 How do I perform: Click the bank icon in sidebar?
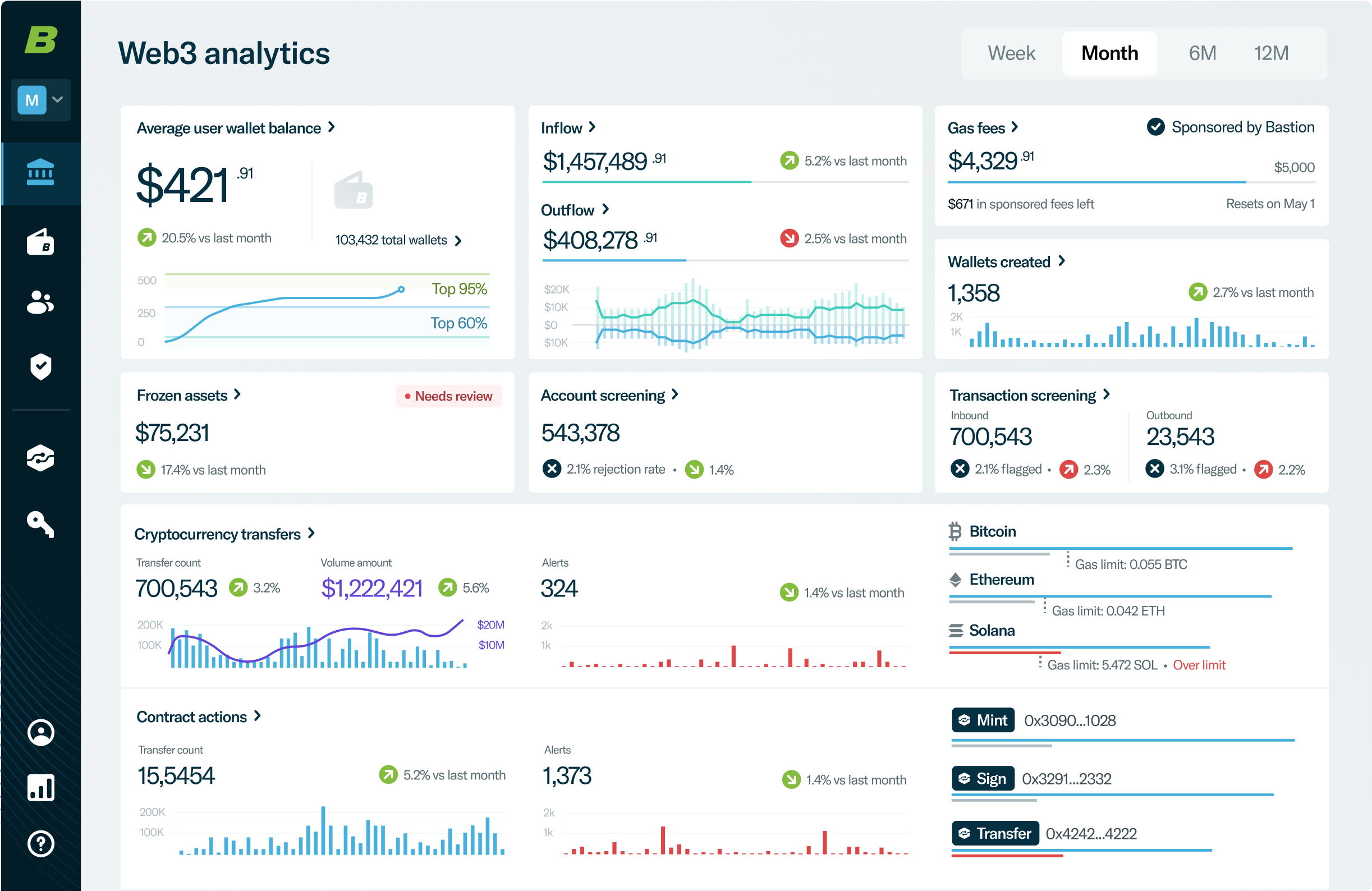click(x=40, y=172)
